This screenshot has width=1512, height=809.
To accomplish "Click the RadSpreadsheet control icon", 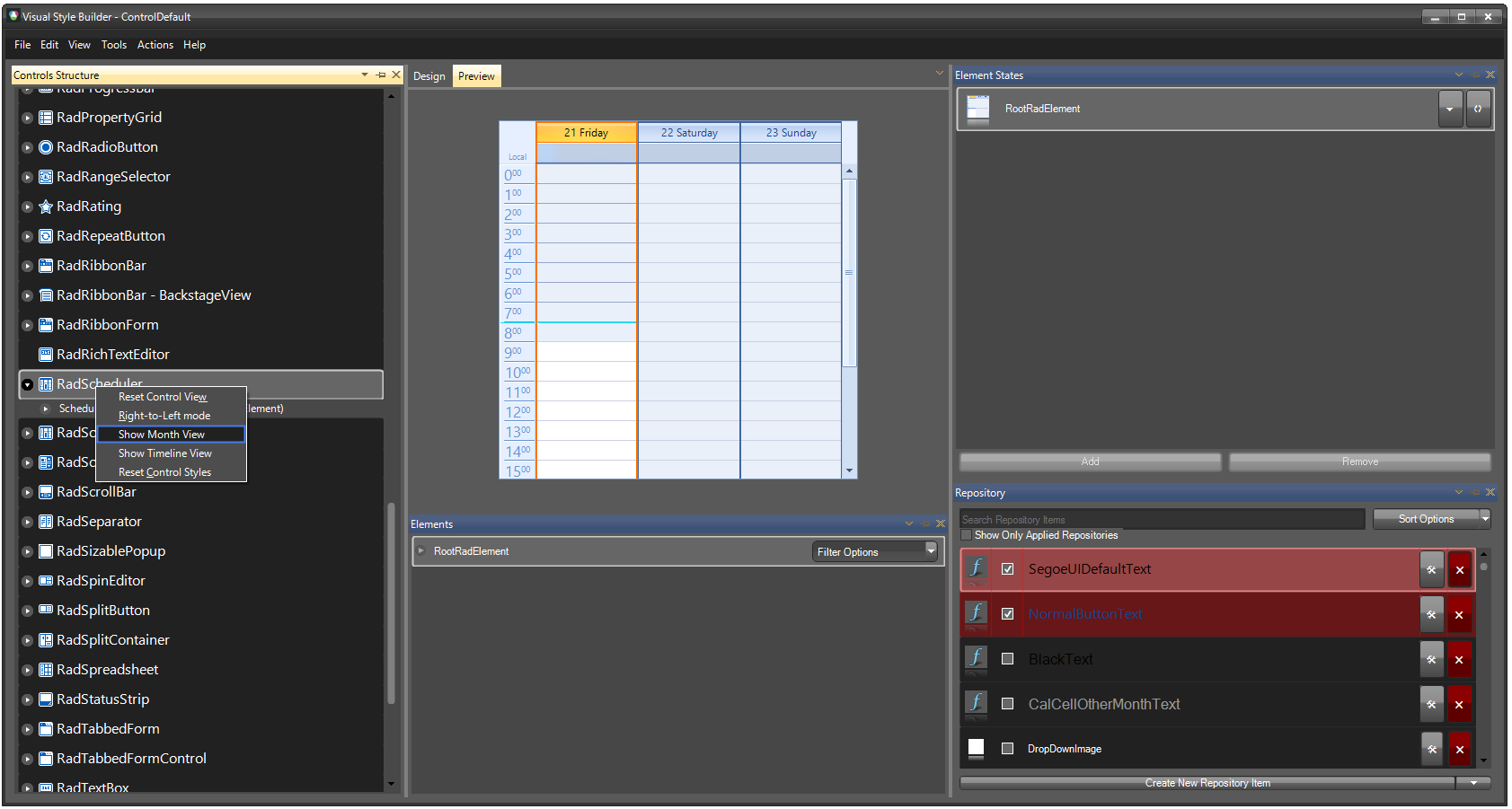I will pos(46,670).
